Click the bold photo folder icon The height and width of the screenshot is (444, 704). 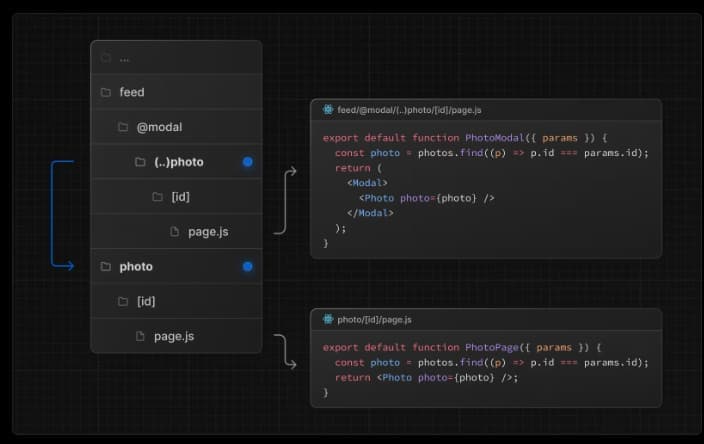[x=106, y=267]
